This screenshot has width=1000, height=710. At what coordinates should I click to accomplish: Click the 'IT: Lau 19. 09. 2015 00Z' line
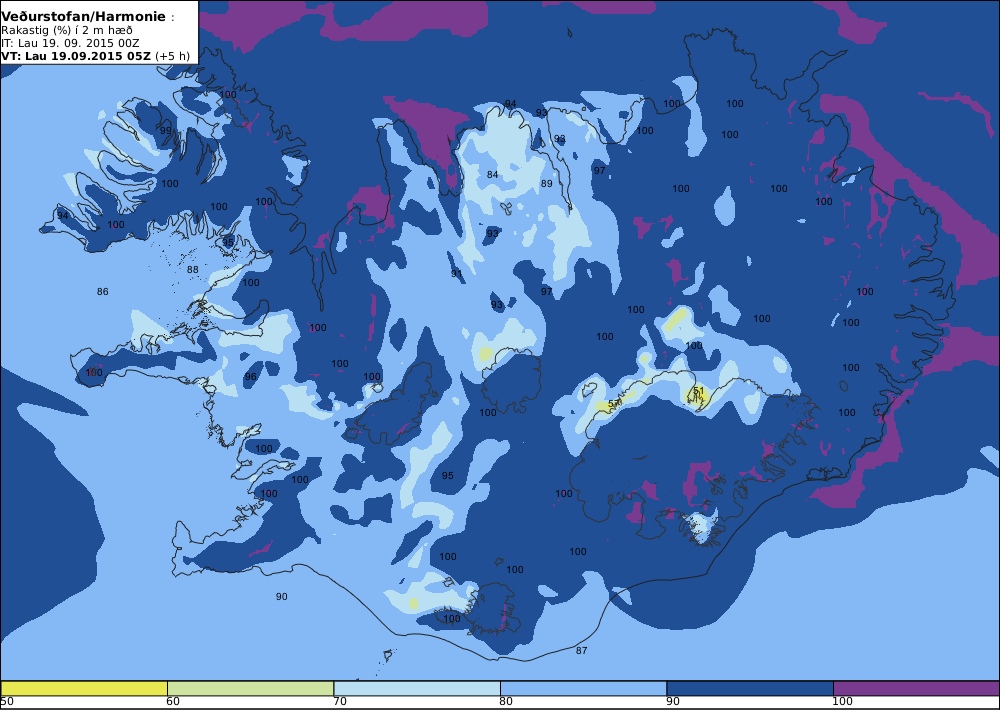[70, 43]
